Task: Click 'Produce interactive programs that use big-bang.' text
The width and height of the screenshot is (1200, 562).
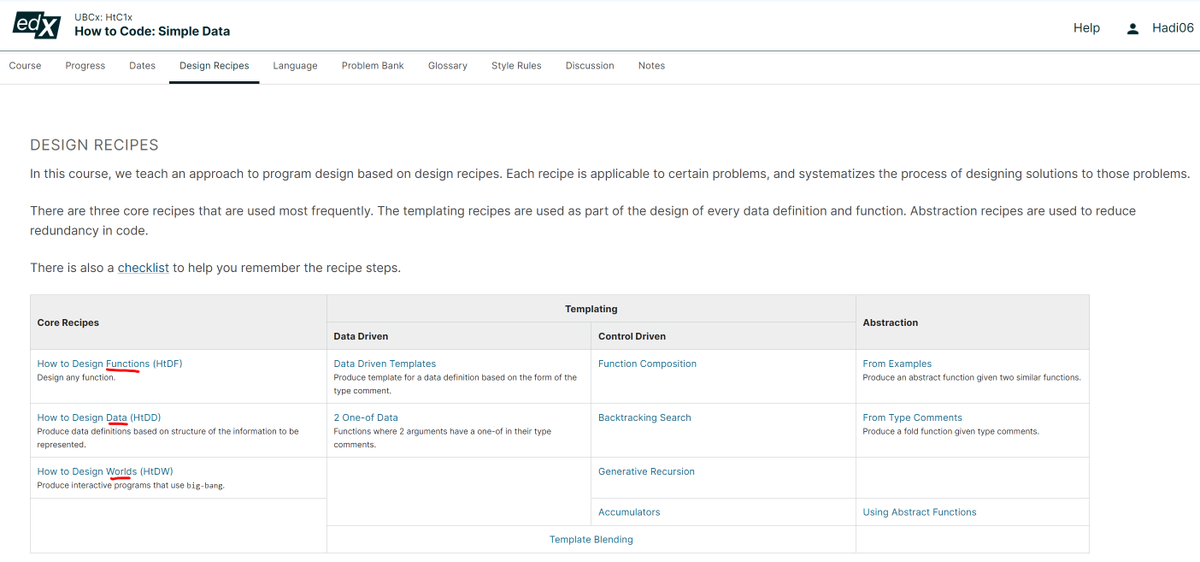Action: (131, 486)
